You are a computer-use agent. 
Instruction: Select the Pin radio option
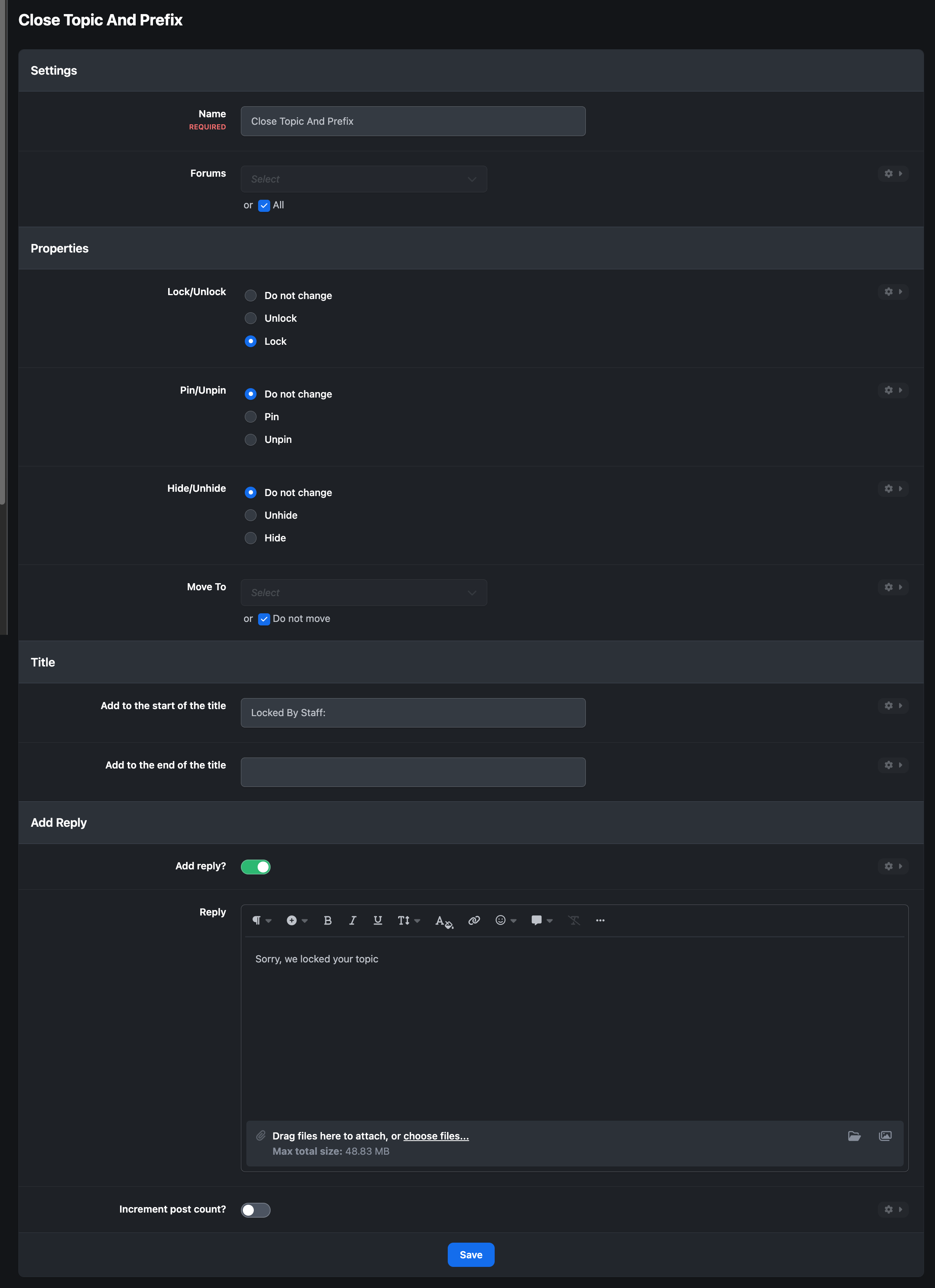(251, 417)
